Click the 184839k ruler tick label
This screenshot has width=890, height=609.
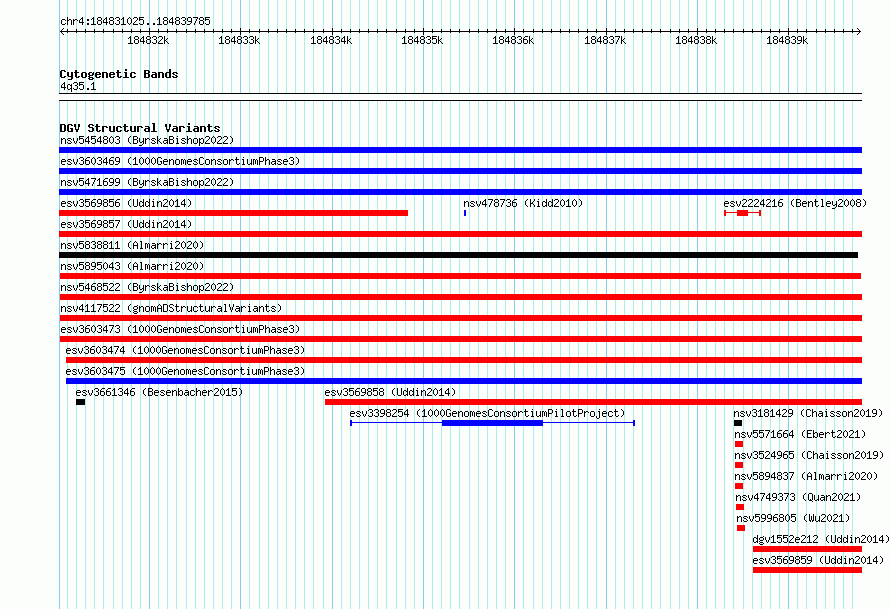(787, 40)
